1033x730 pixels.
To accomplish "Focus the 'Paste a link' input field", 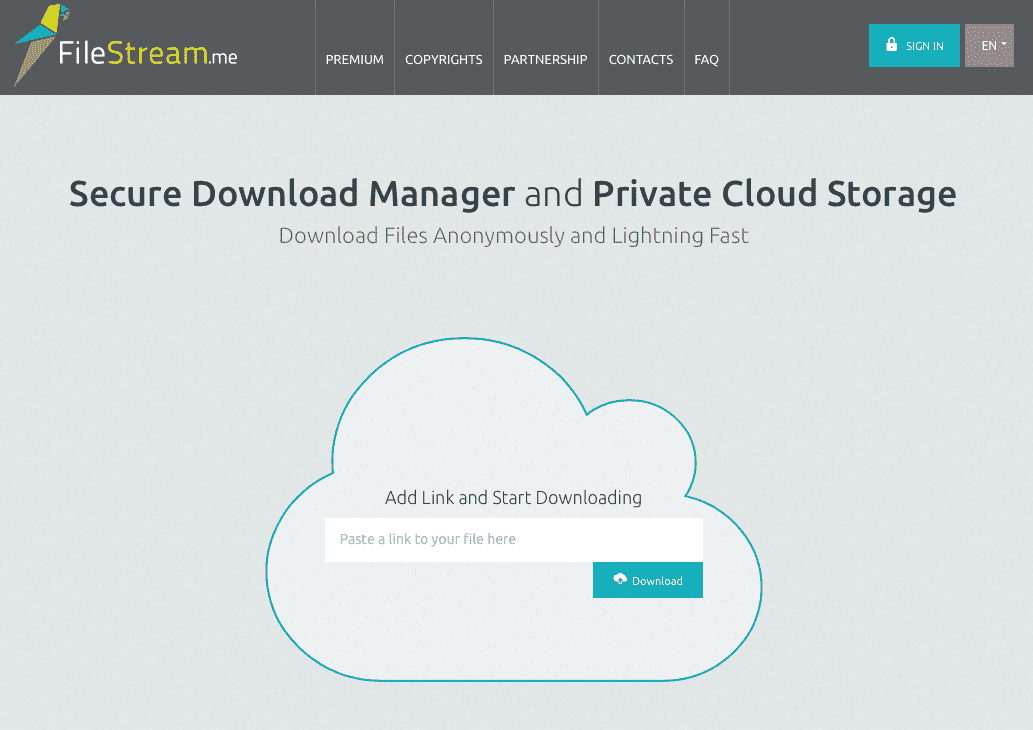I will (x=513, y=539).
